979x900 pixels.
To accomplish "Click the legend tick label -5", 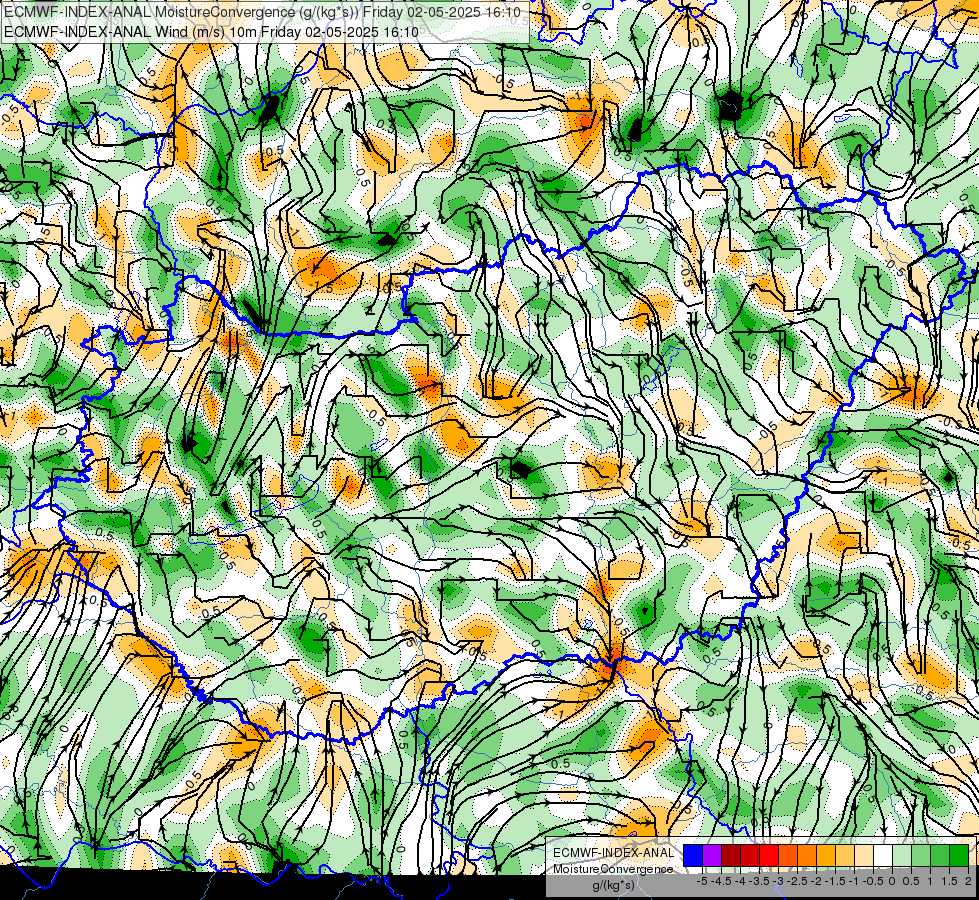I will [x=702, y=881].
